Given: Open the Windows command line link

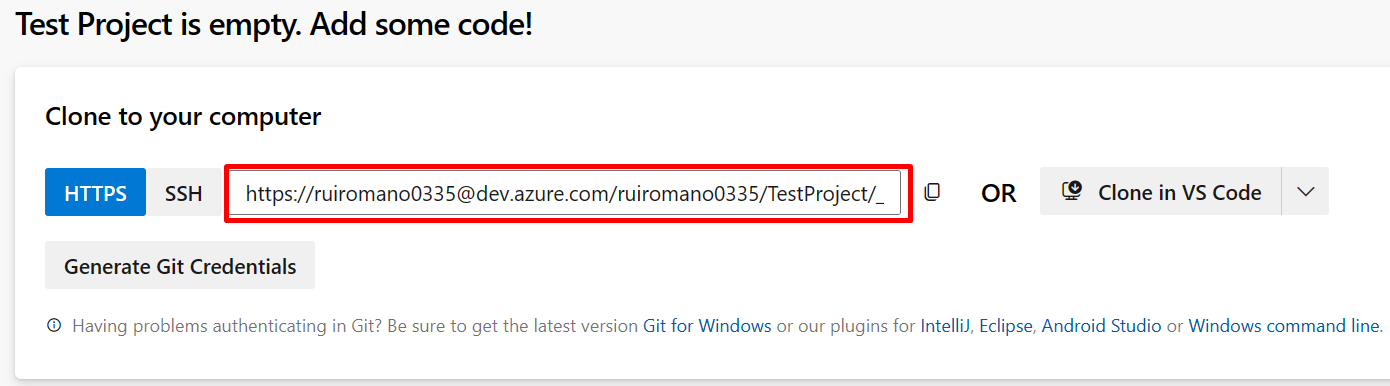Looking at the screenshot, I should coord(1285,326).
